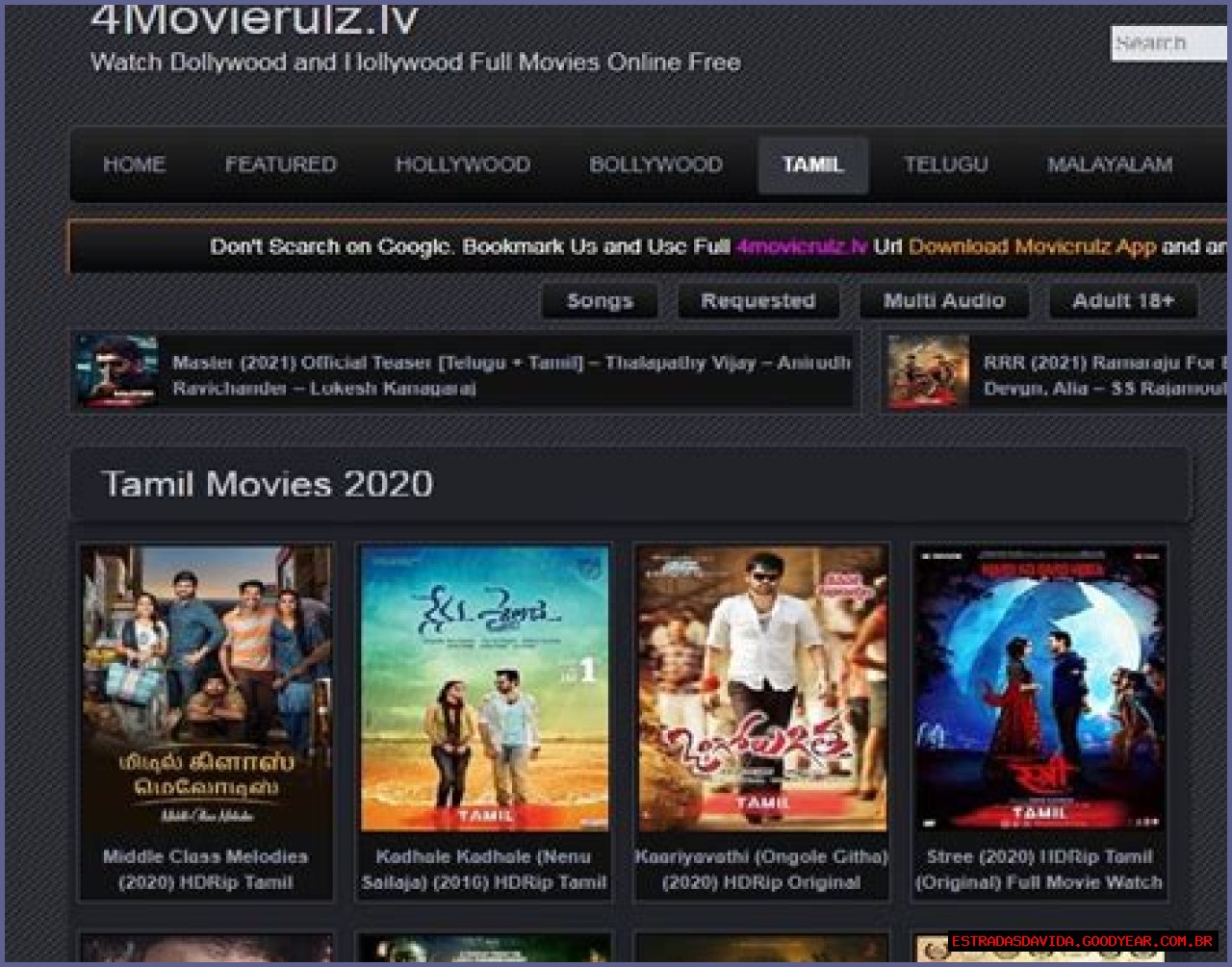The image size is (1232, 967).
Task: Select the Bollywood navigation tab
Action: tap(655, 165)
